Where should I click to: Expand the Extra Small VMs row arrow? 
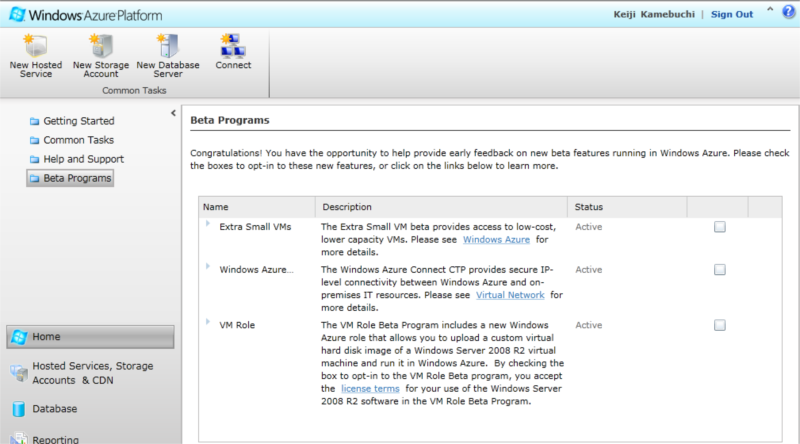pyautogui.click(x=208, y=225)
